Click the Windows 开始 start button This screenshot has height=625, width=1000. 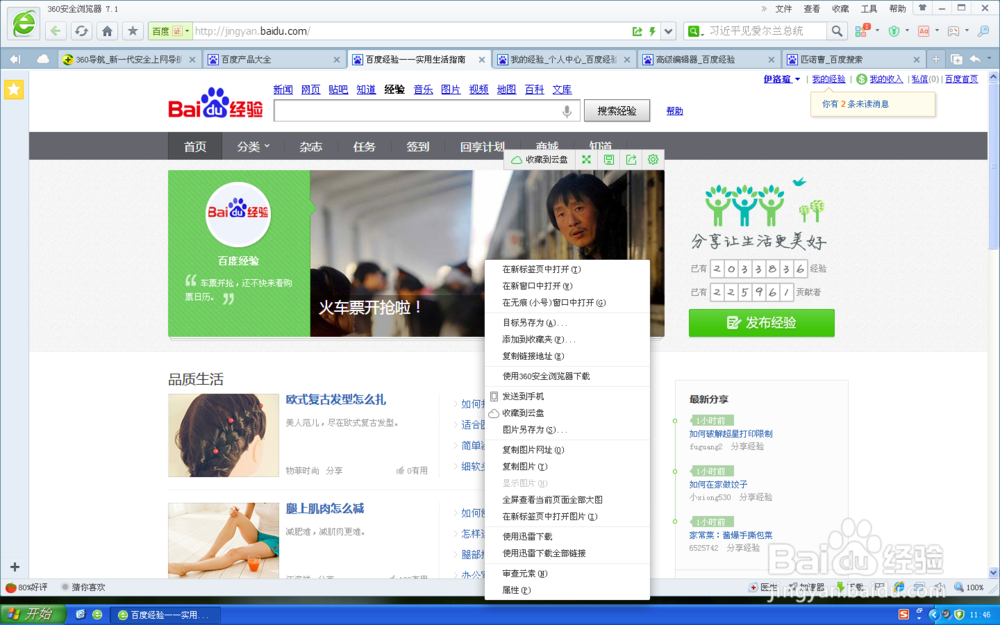coord(33,614)
